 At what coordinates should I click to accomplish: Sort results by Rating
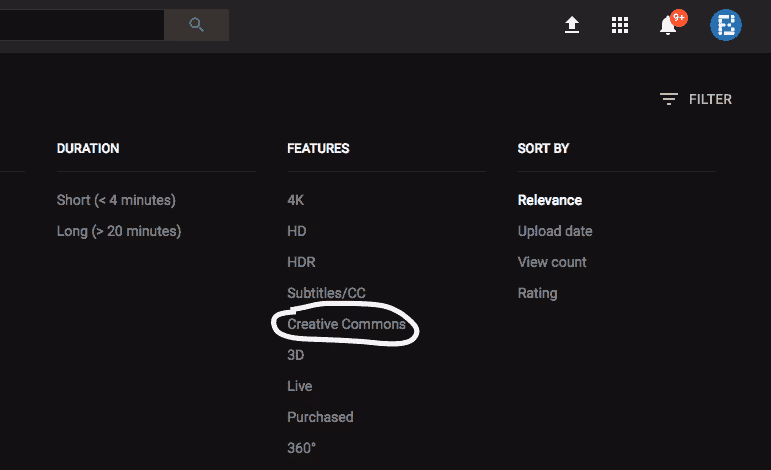[537, 293]
